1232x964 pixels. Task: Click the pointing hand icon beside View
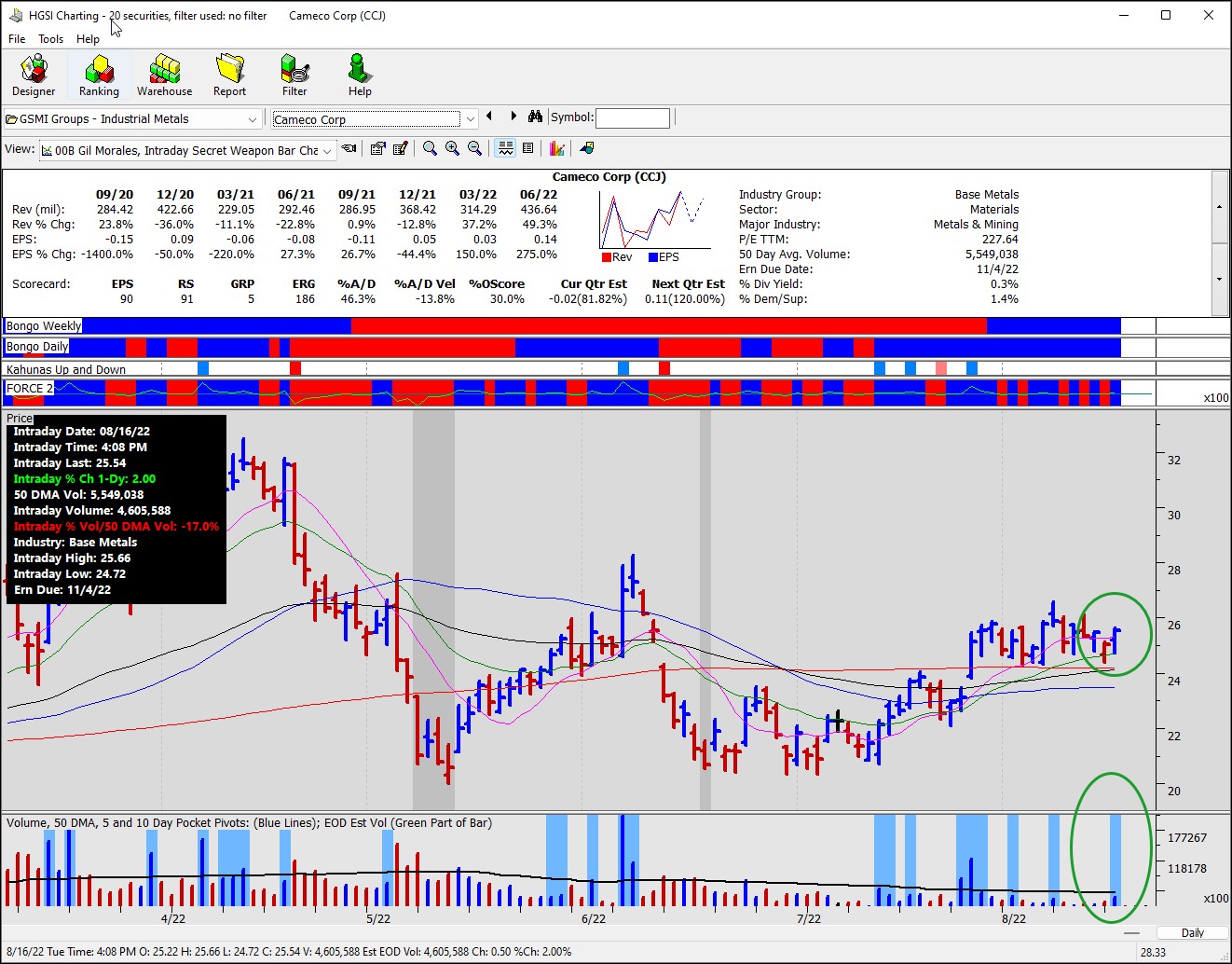point(349,148)
